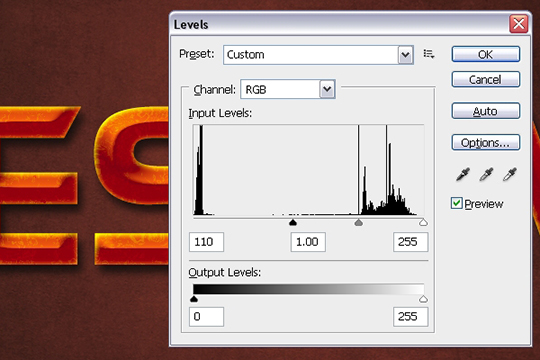Click the Custom preset combo box
The height and width of the screenshot is (360, 540).
click(x=318, y=55)
